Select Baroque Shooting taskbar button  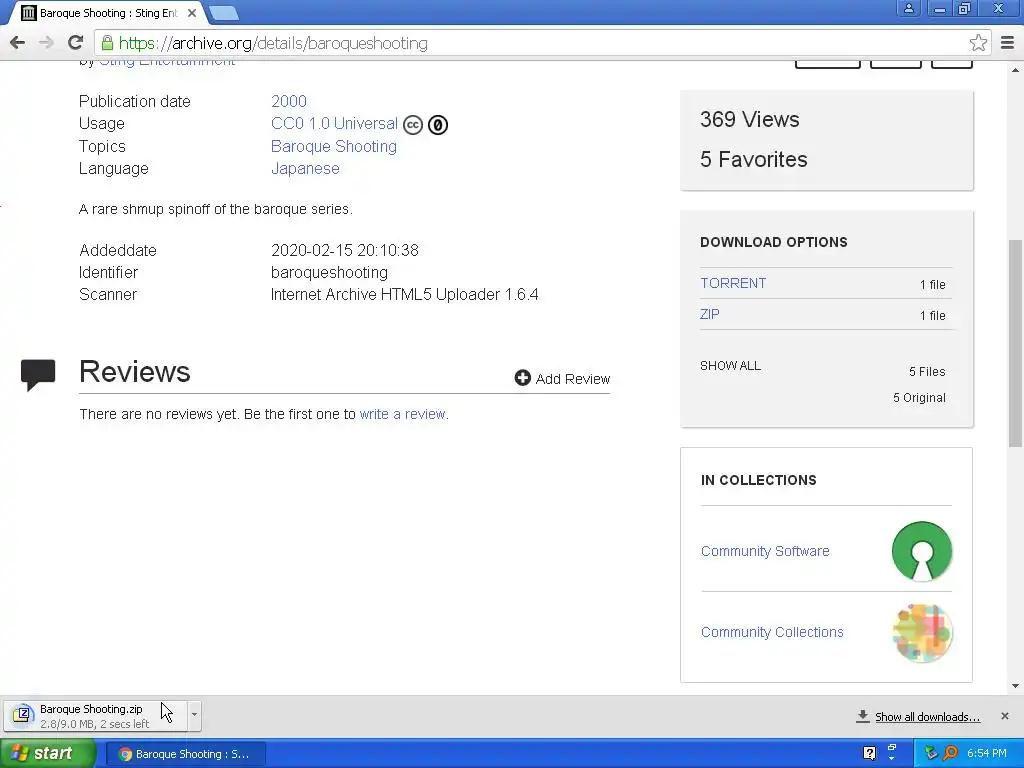185,754
